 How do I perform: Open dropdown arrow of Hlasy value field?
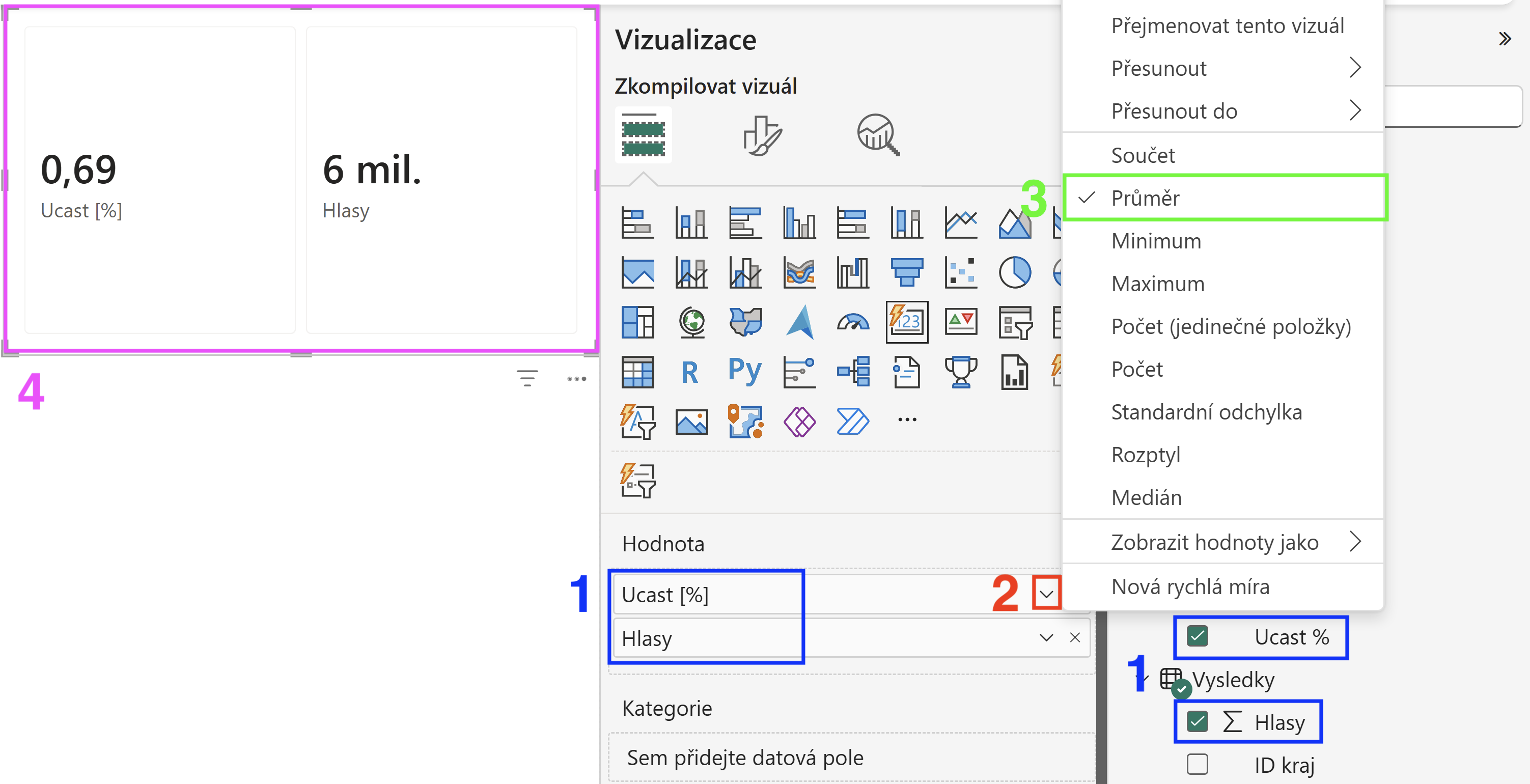1046,638
